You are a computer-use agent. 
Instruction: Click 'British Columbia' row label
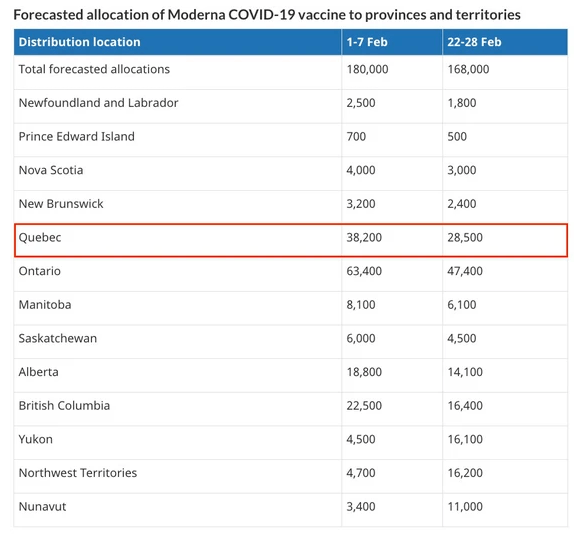click(x=64, y=406)
